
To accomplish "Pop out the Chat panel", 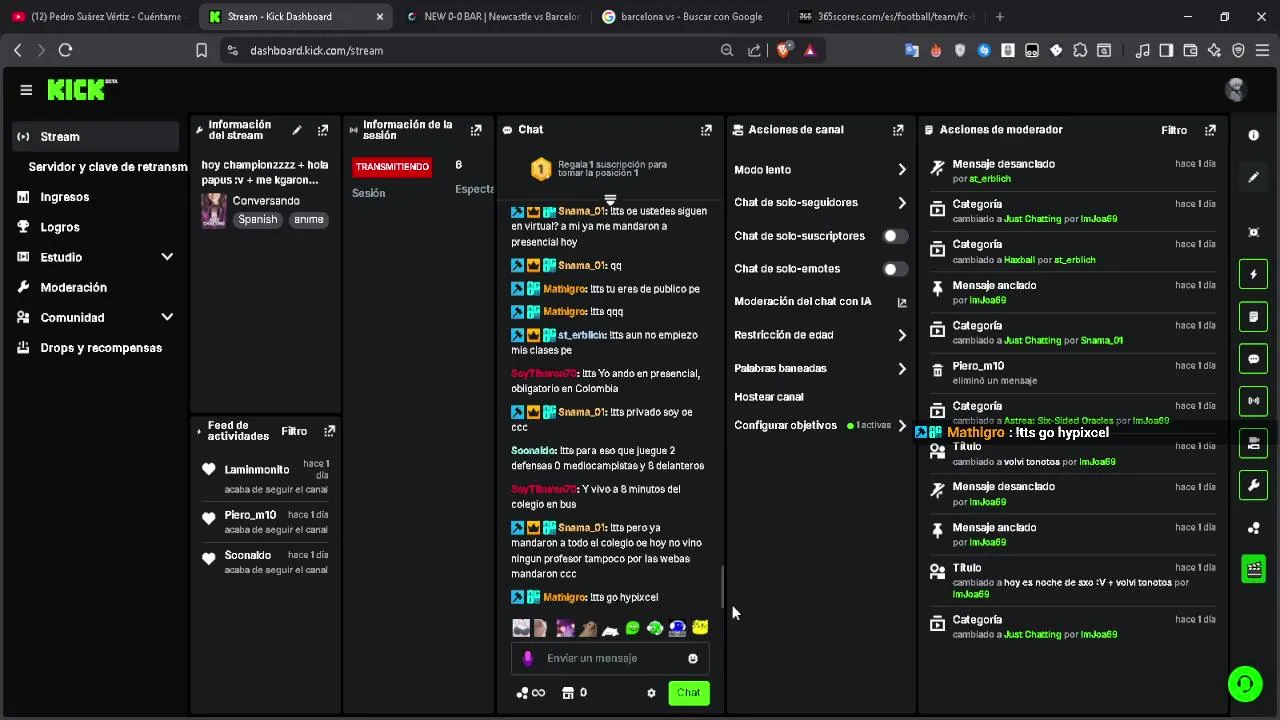I will point(706,130).
